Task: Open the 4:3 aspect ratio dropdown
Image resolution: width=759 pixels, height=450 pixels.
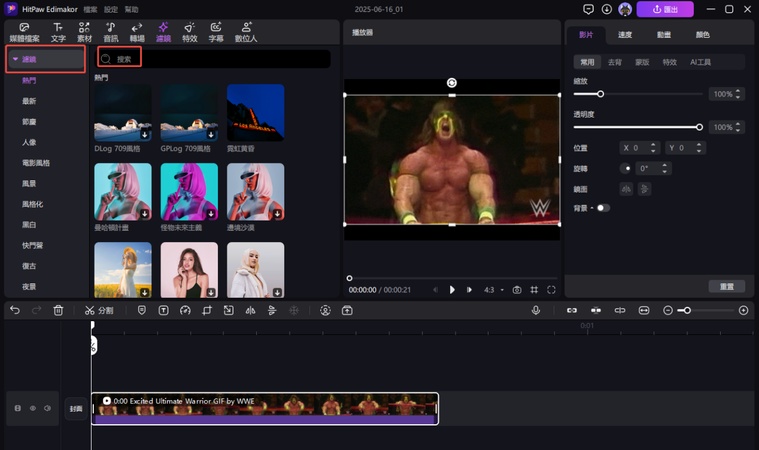Action: click(x=494, y=290)
